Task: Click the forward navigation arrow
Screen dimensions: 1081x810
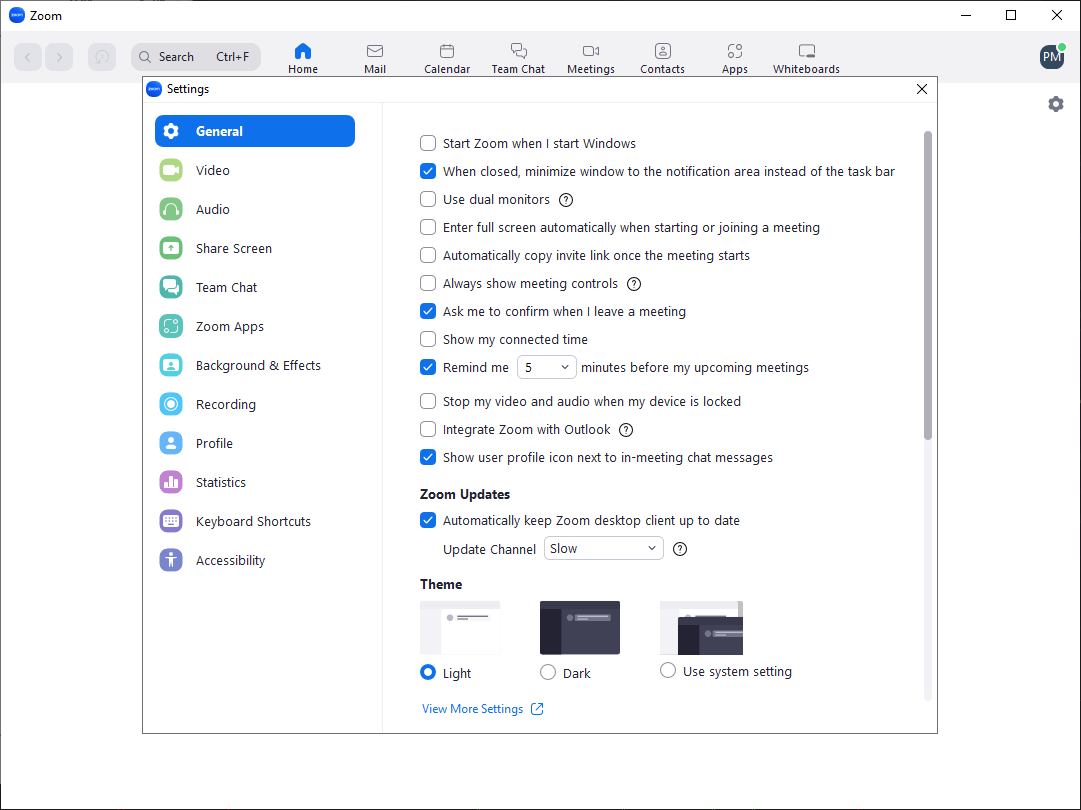Action: tap(59, 57)
